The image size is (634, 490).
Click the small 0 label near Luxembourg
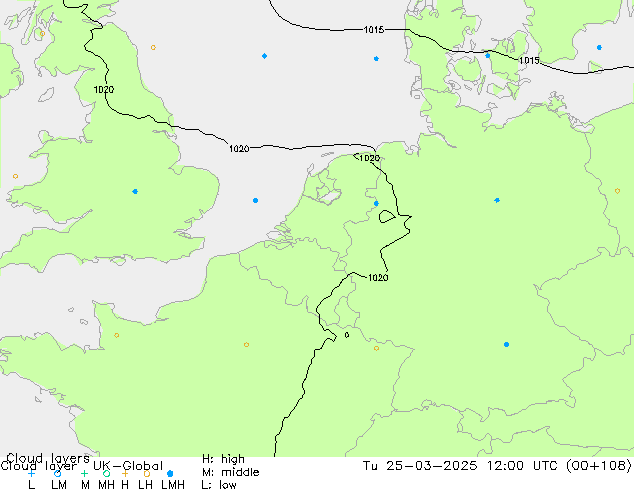347,335
